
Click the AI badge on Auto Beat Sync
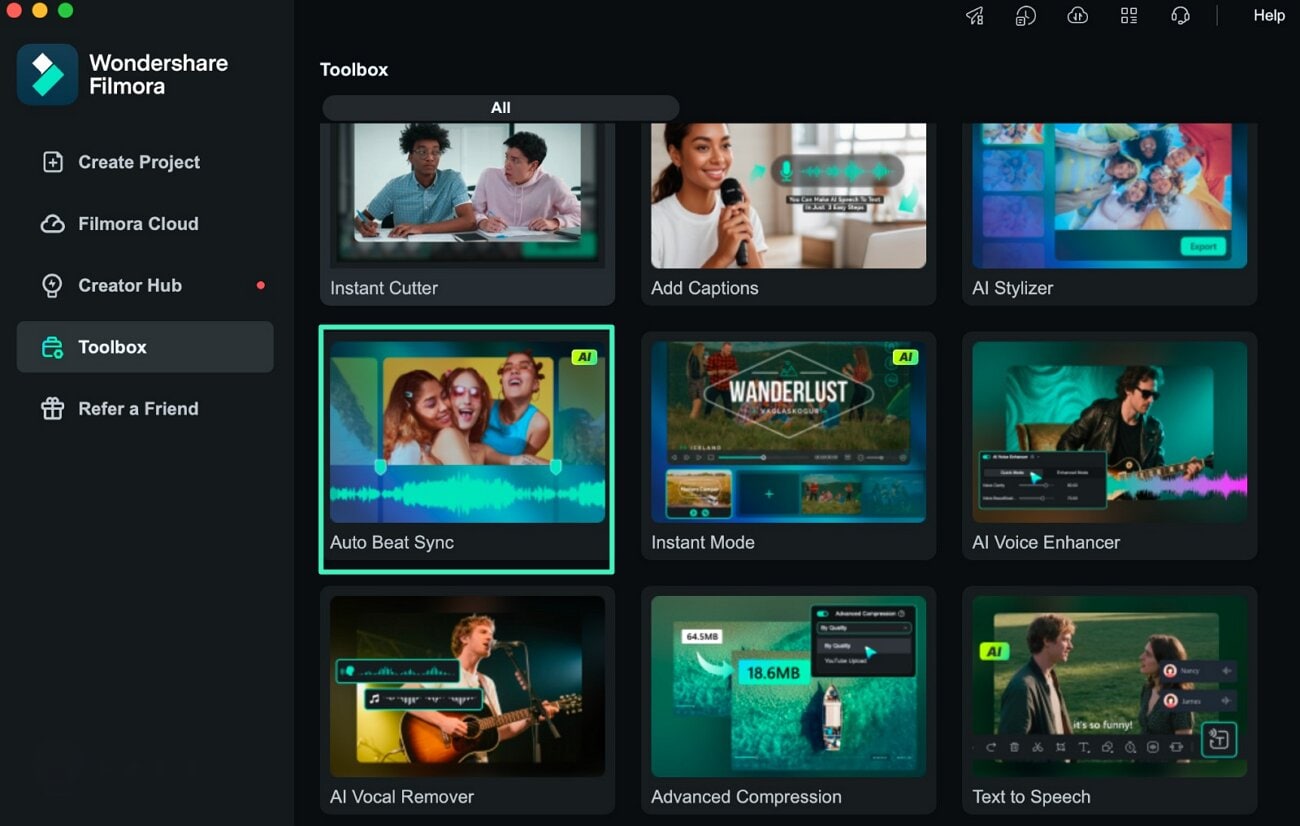point(584,357)
